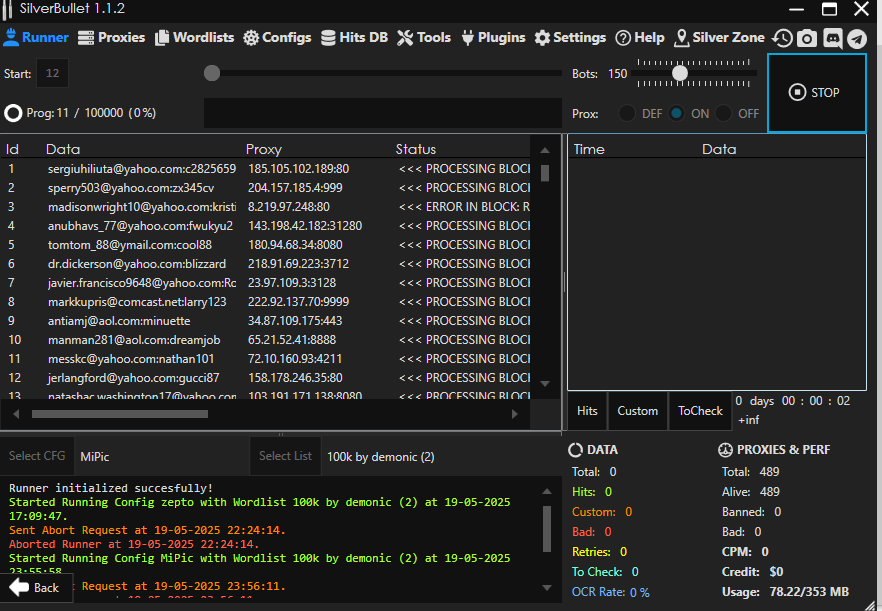Click the Hits DB database icon
This screenshot has width=882, height=611.
[329, 38]
